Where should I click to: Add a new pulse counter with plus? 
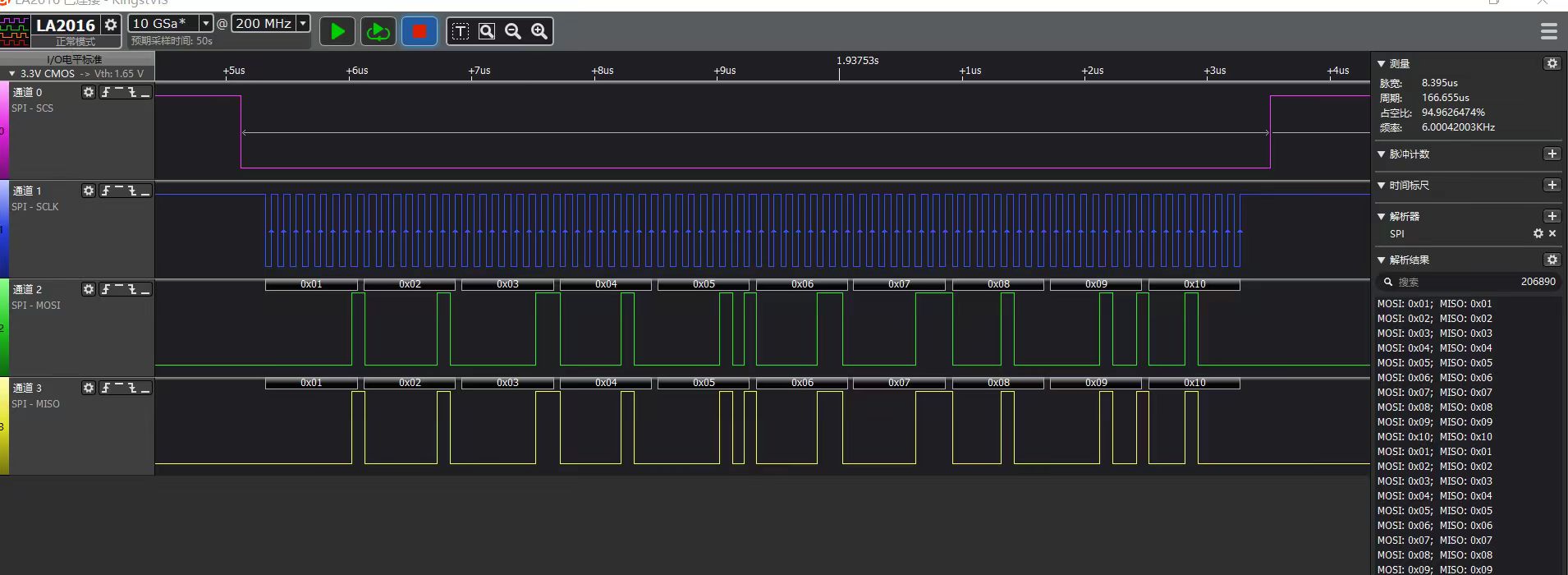click(x=1552, y=154)
